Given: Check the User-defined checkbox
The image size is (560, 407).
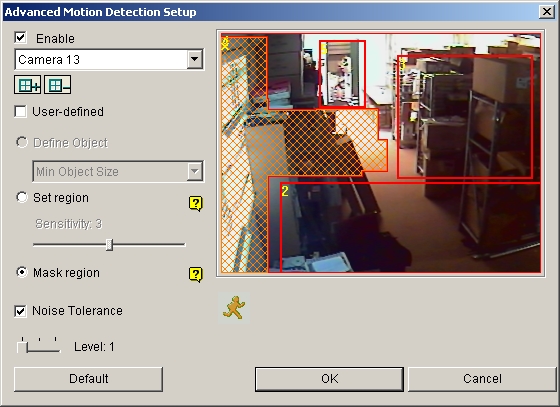Looking at the screenshot, I should point(20,111).
